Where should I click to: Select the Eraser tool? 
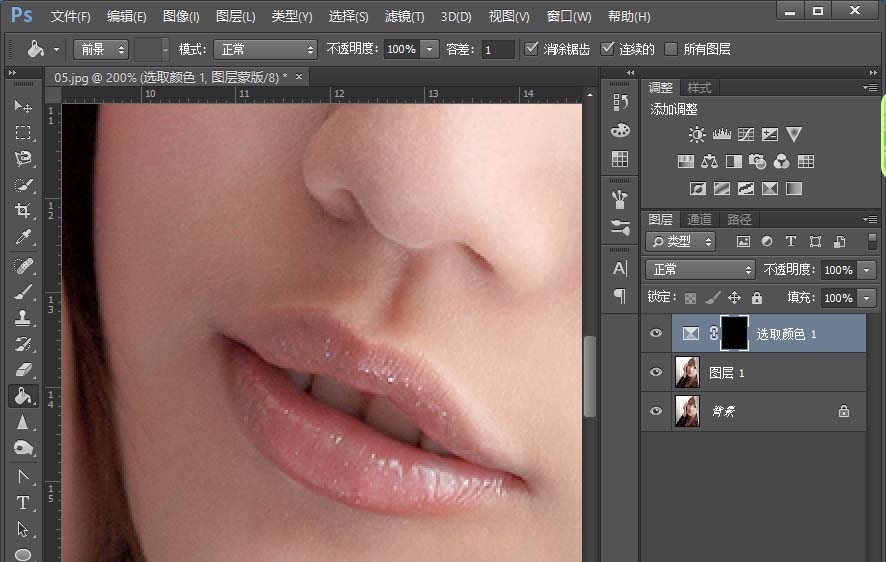click(x=22, y=370)
